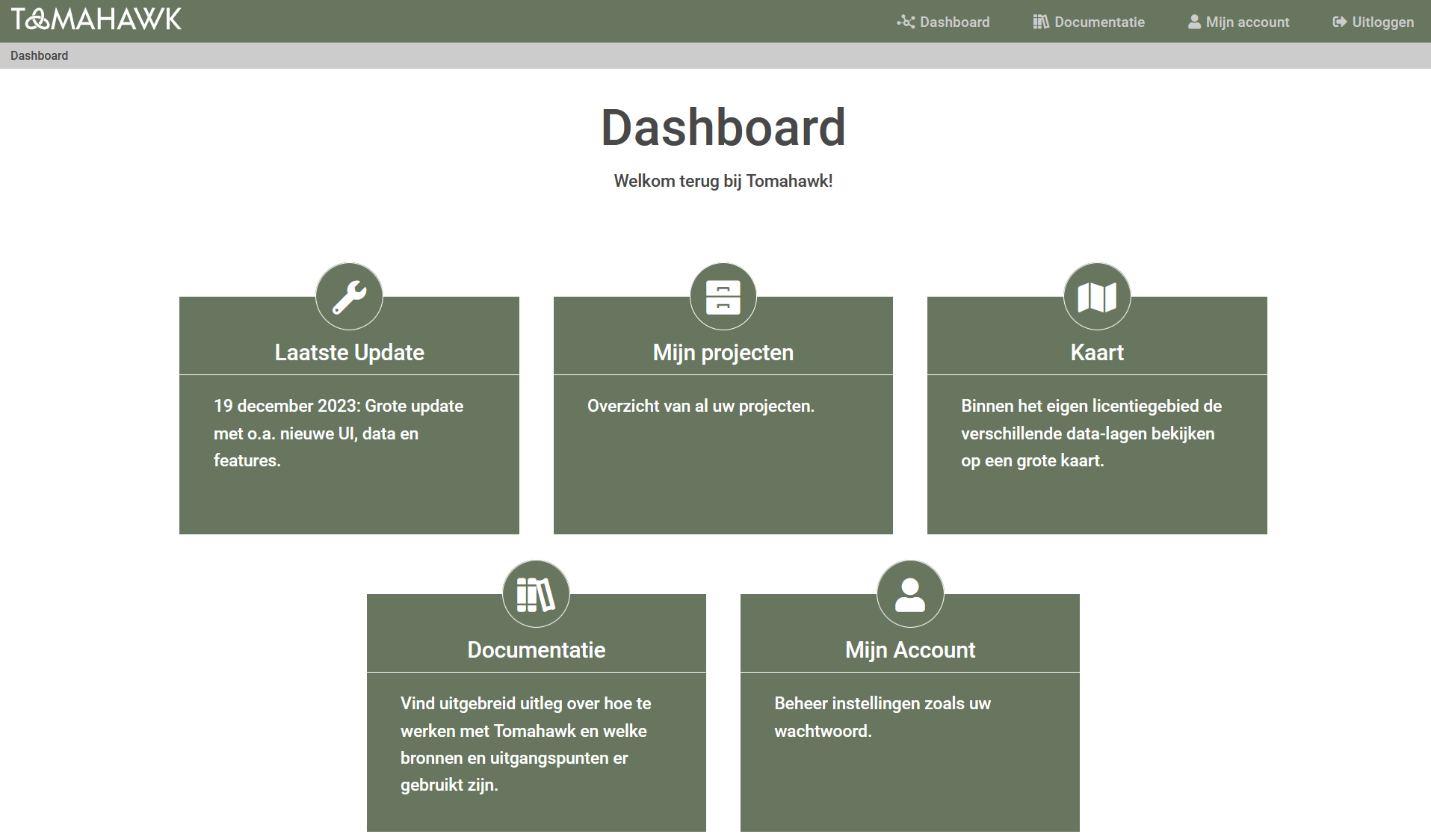Click the person icon on Mijn Account card

point(910,594)
